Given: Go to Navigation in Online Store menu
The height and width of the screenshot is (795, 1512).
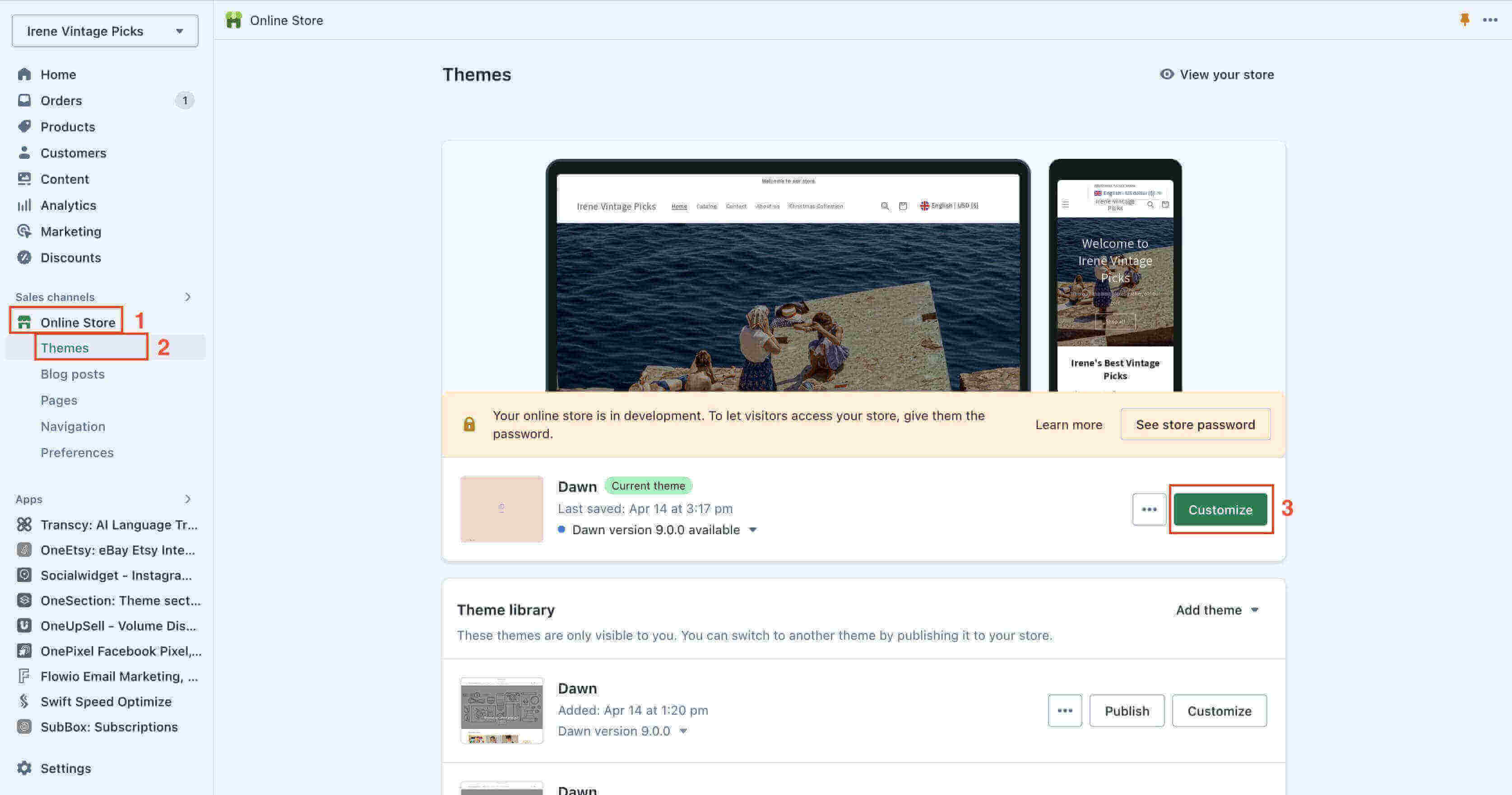Looking at the screenshot, I should [73, 426].
